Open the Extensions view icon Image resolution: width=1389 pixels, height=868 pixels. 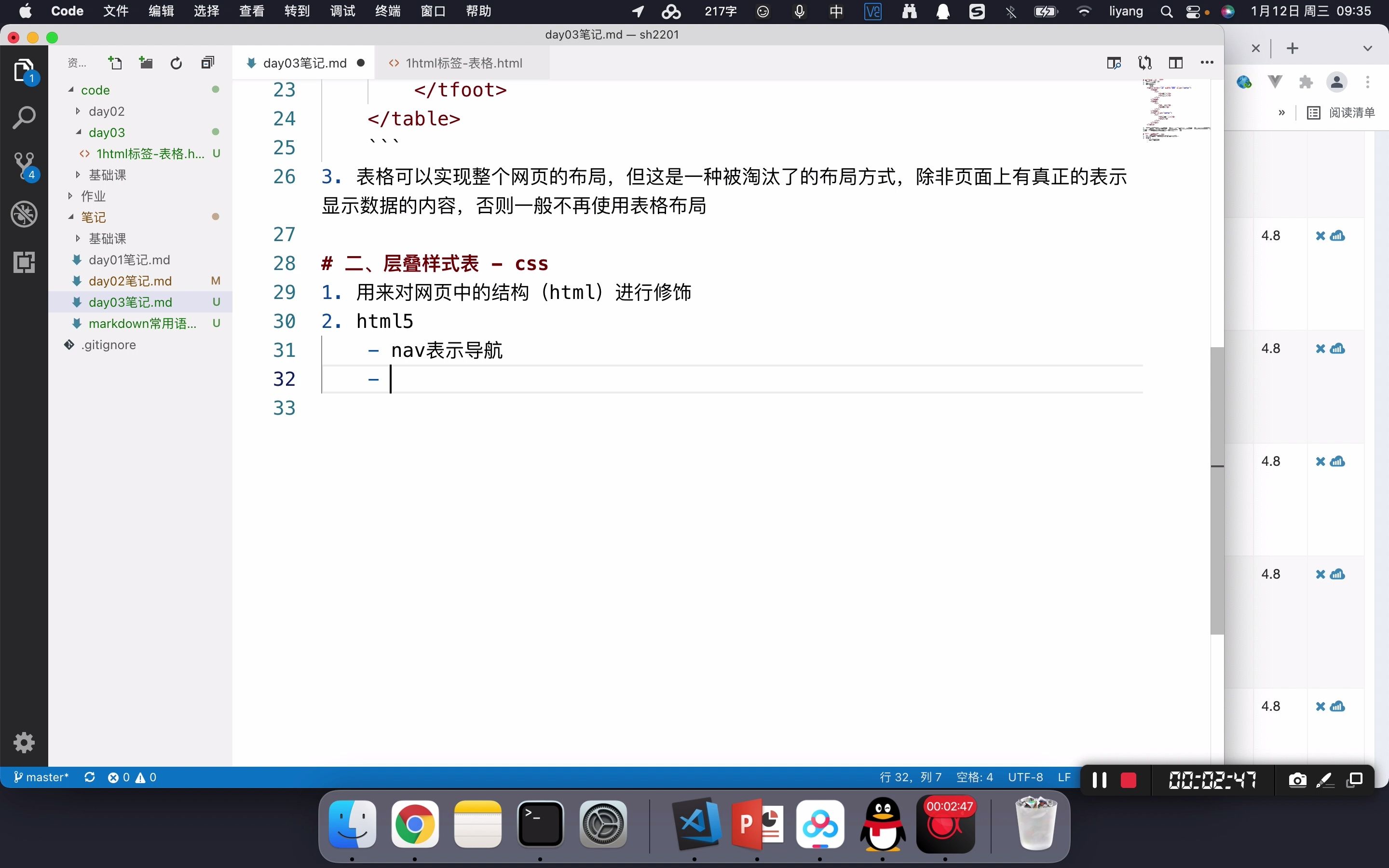pyautogui.click(x=24, y=262)
